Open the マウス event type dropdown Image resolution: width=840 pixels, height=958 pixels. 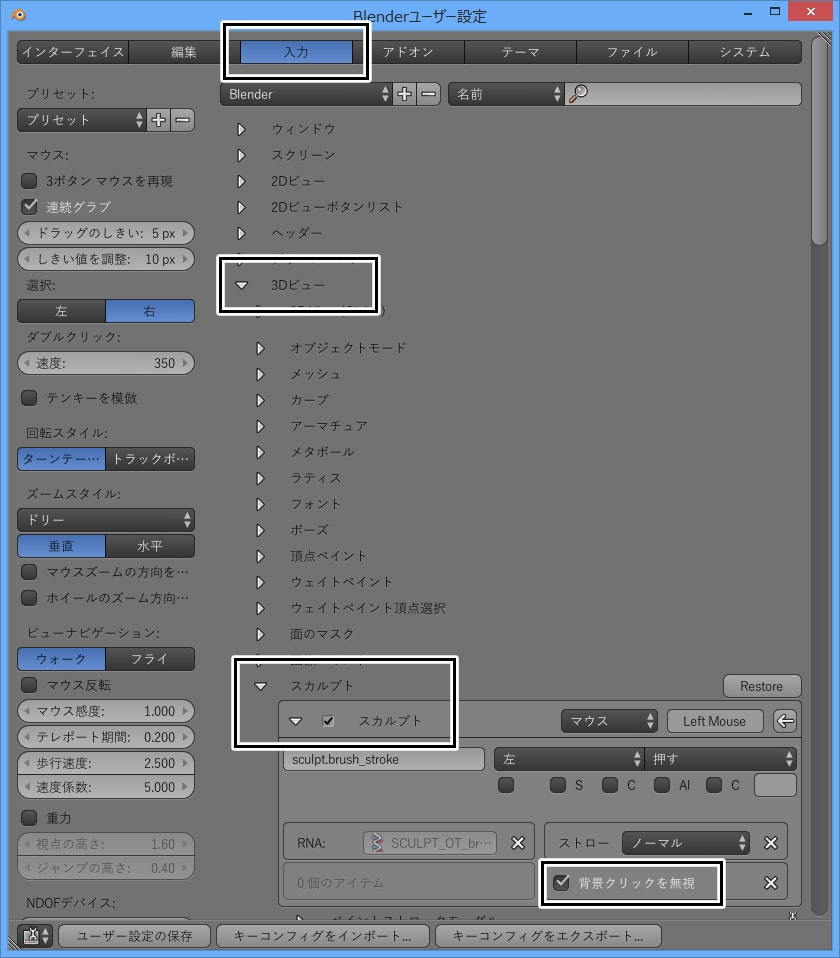(x=609, y=721)
